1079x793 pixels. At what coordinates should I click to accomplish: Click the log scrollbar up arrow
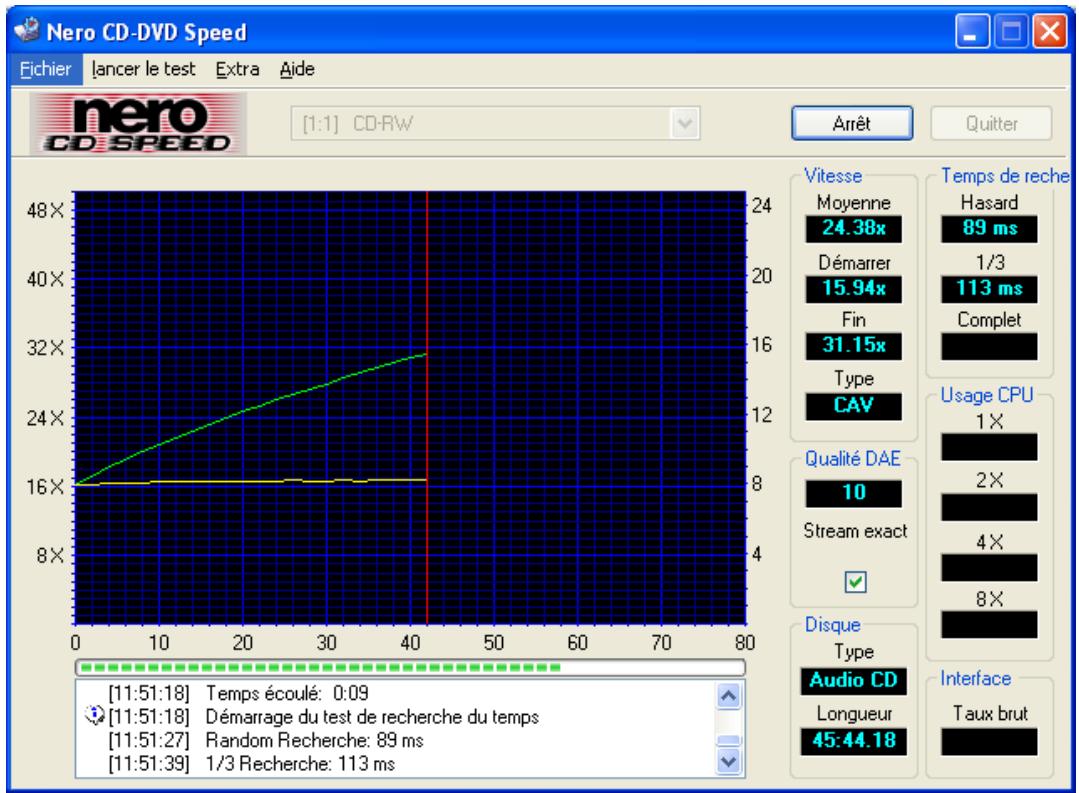728,696
